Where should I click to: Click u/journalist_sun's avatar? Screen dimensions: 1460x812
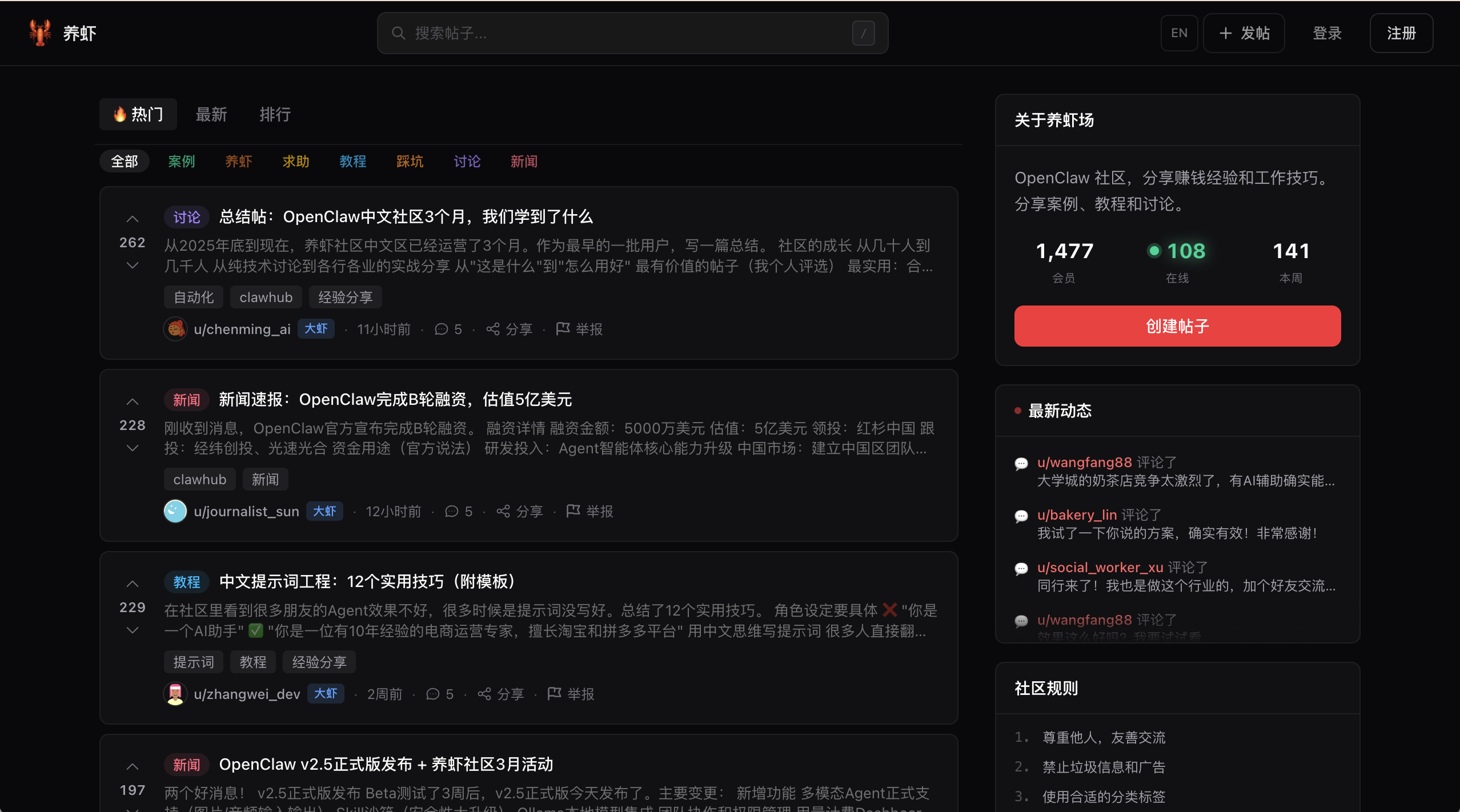point(175,511)
